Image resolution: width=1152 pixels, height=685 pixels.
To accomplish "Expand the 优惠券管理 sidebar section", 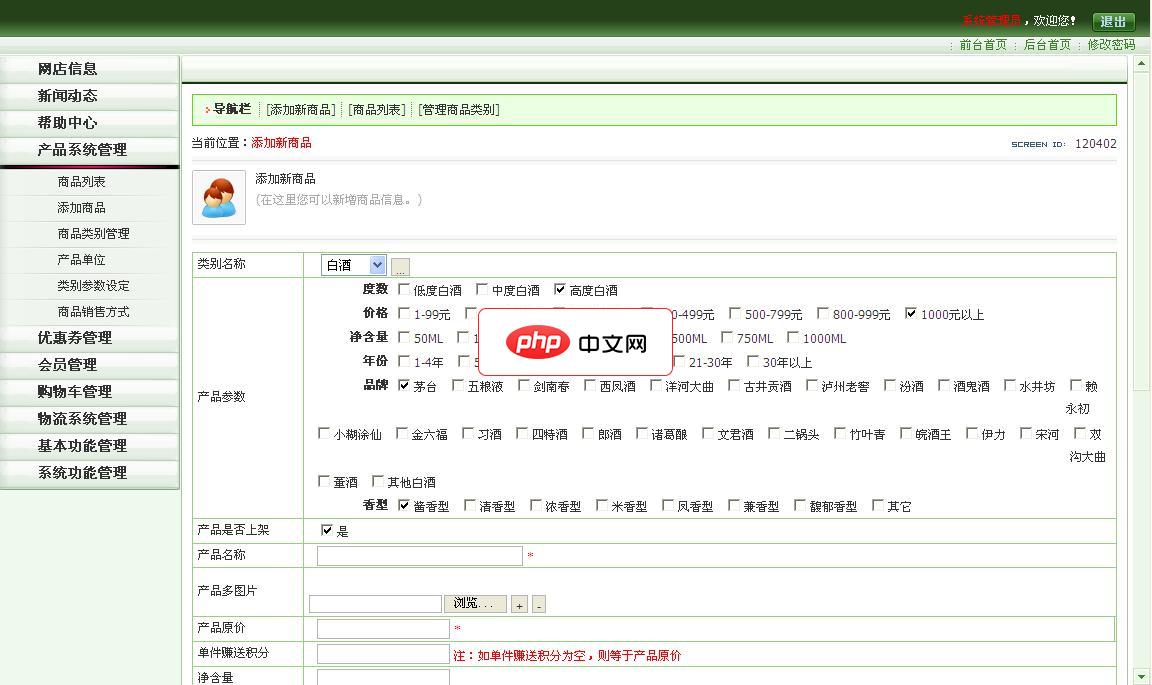I will tap(90, 337).
